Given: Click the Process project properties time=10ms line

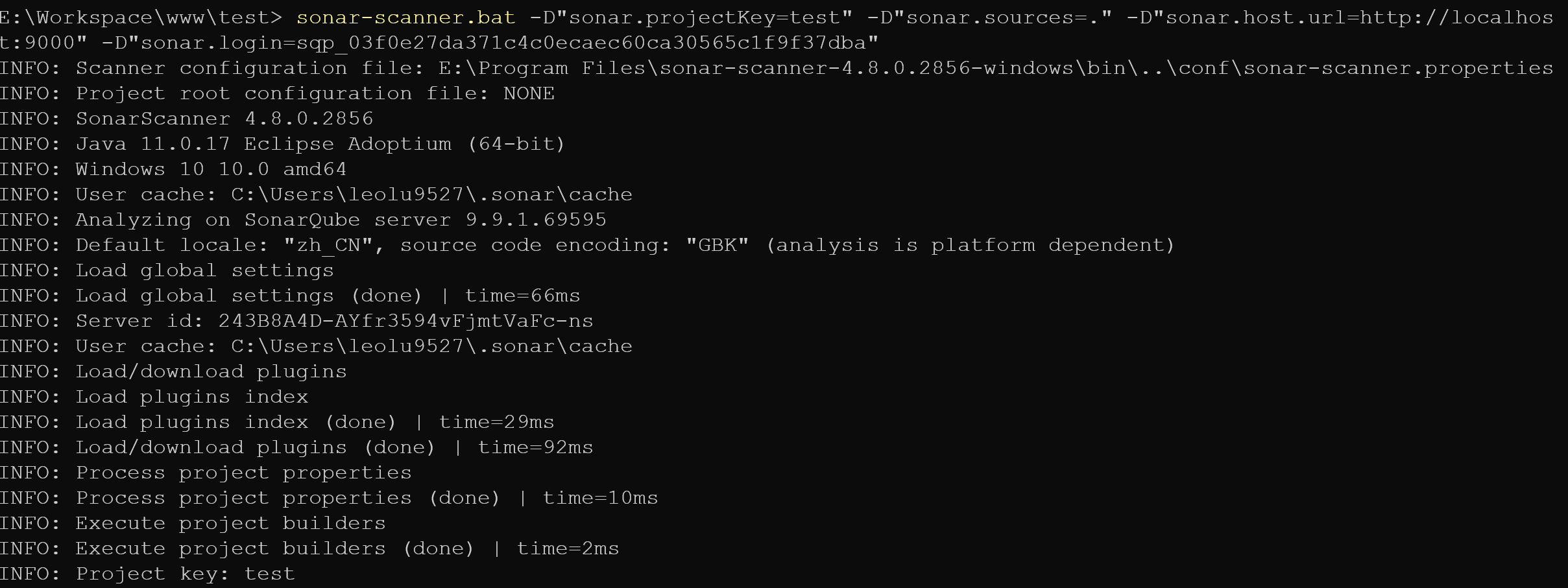Looking at the screenshot, I should (367, 498).
